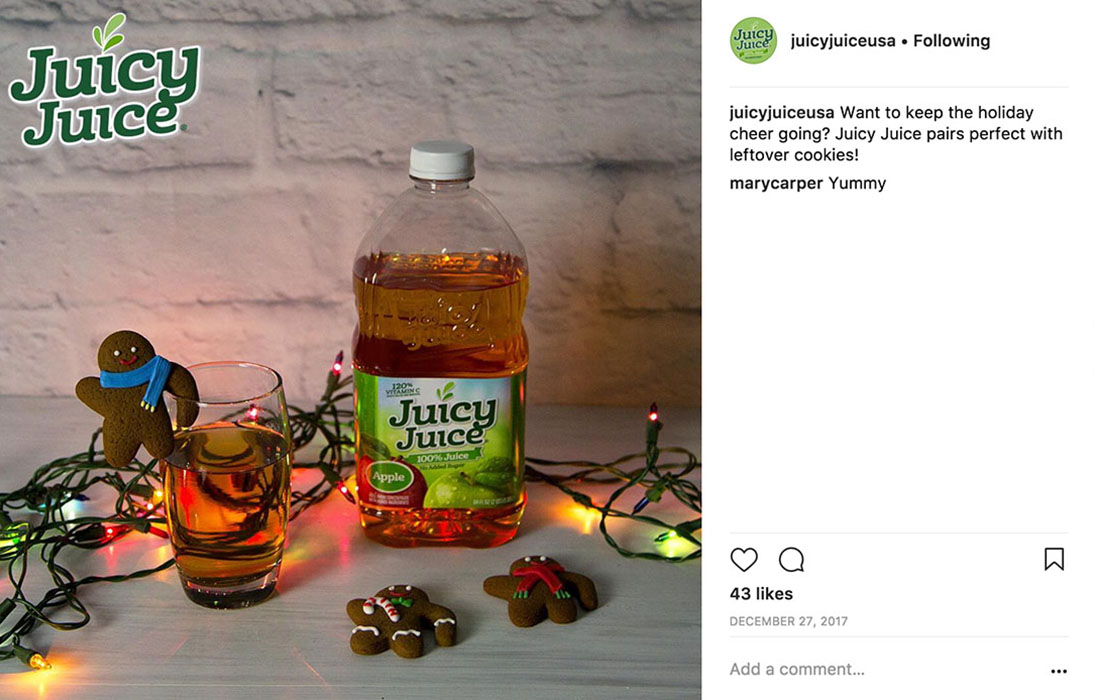Click the gingerbread cookie with red scarf
This screenshot has width=1095, height=700.
click(540, 590)
